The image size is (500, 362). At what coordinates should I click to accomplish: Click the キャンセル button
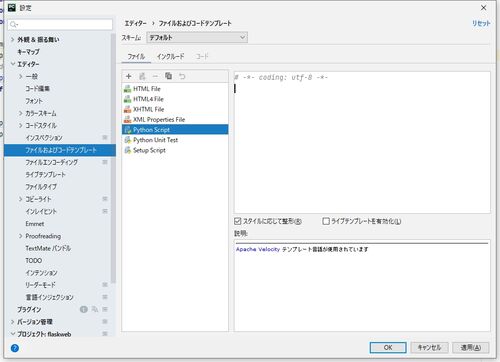[x=429, y=347]
